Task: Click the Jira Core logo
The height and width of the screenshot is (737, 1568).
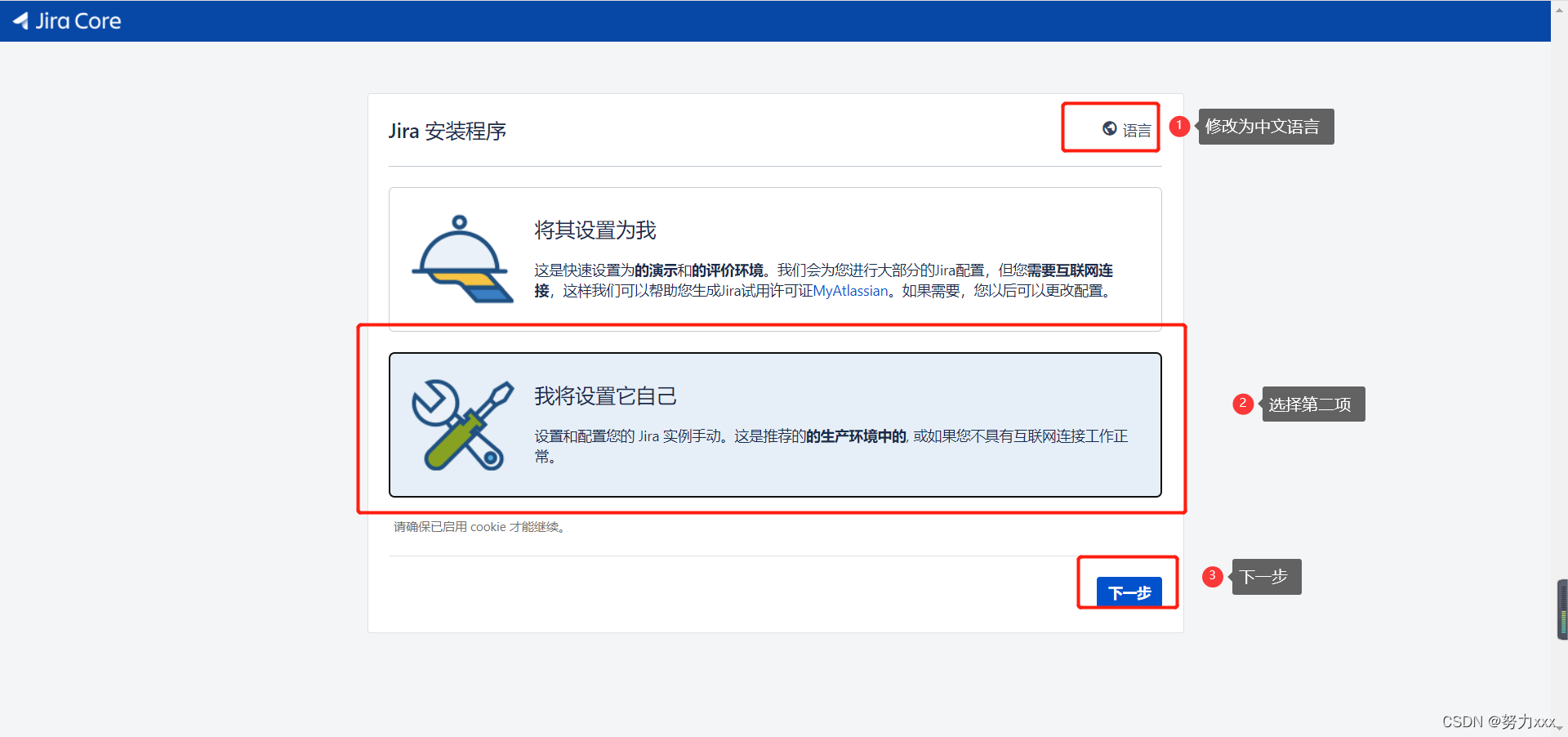Action: click(67, 21)
